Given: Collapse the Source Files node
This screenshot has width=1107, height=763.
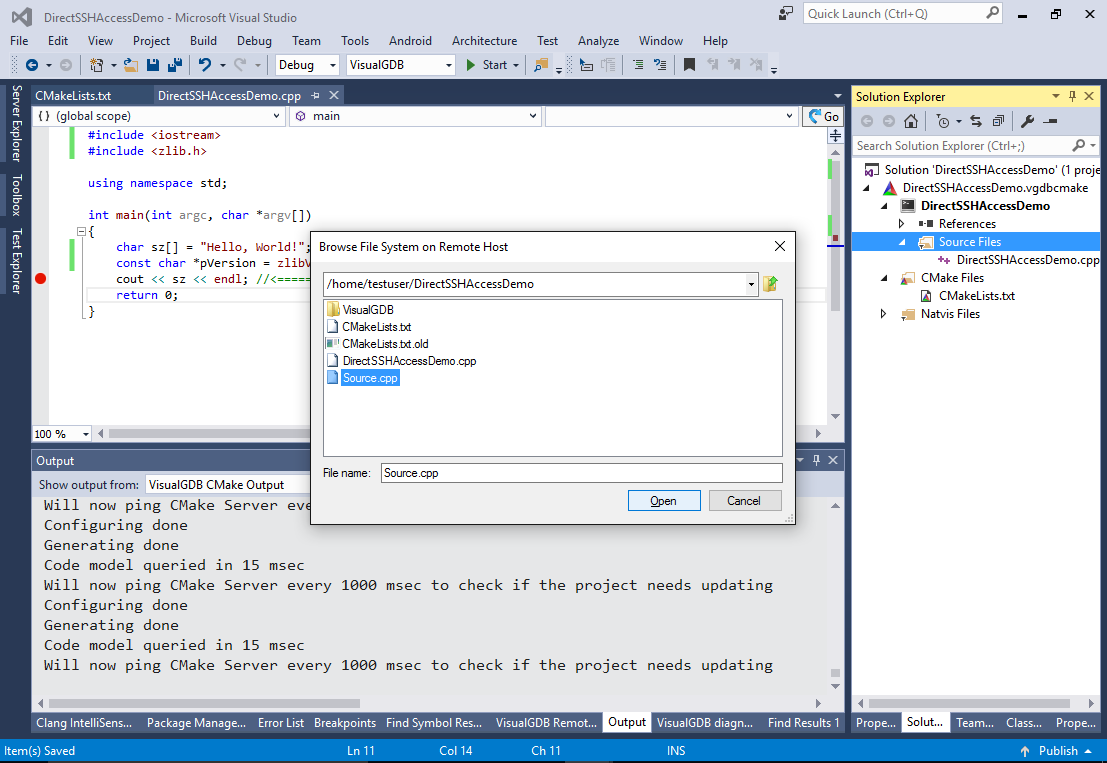Looking at the screenshot, I should [x=902, y=242].
